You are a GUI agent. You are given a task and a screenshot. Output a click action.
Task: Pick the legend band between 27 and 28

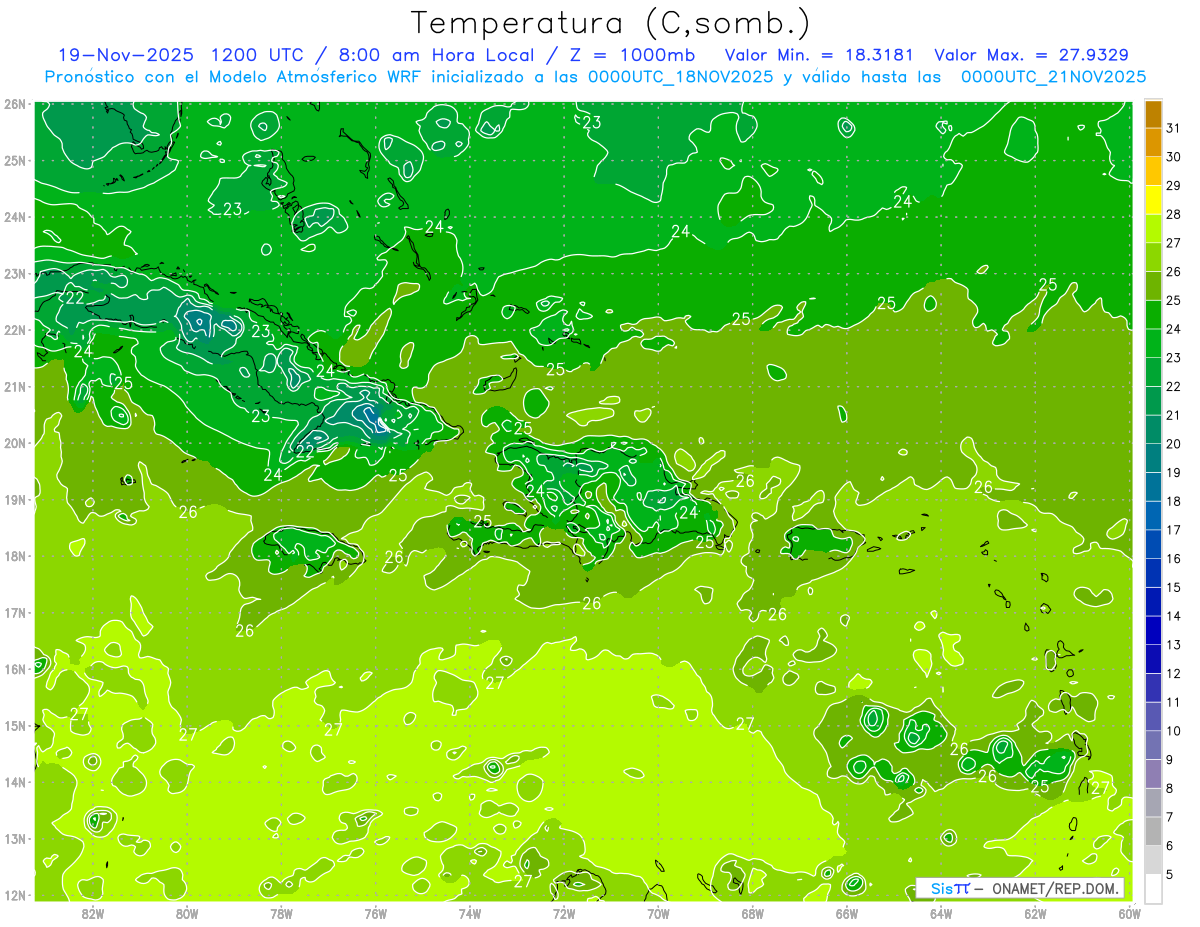[1153, 229]
